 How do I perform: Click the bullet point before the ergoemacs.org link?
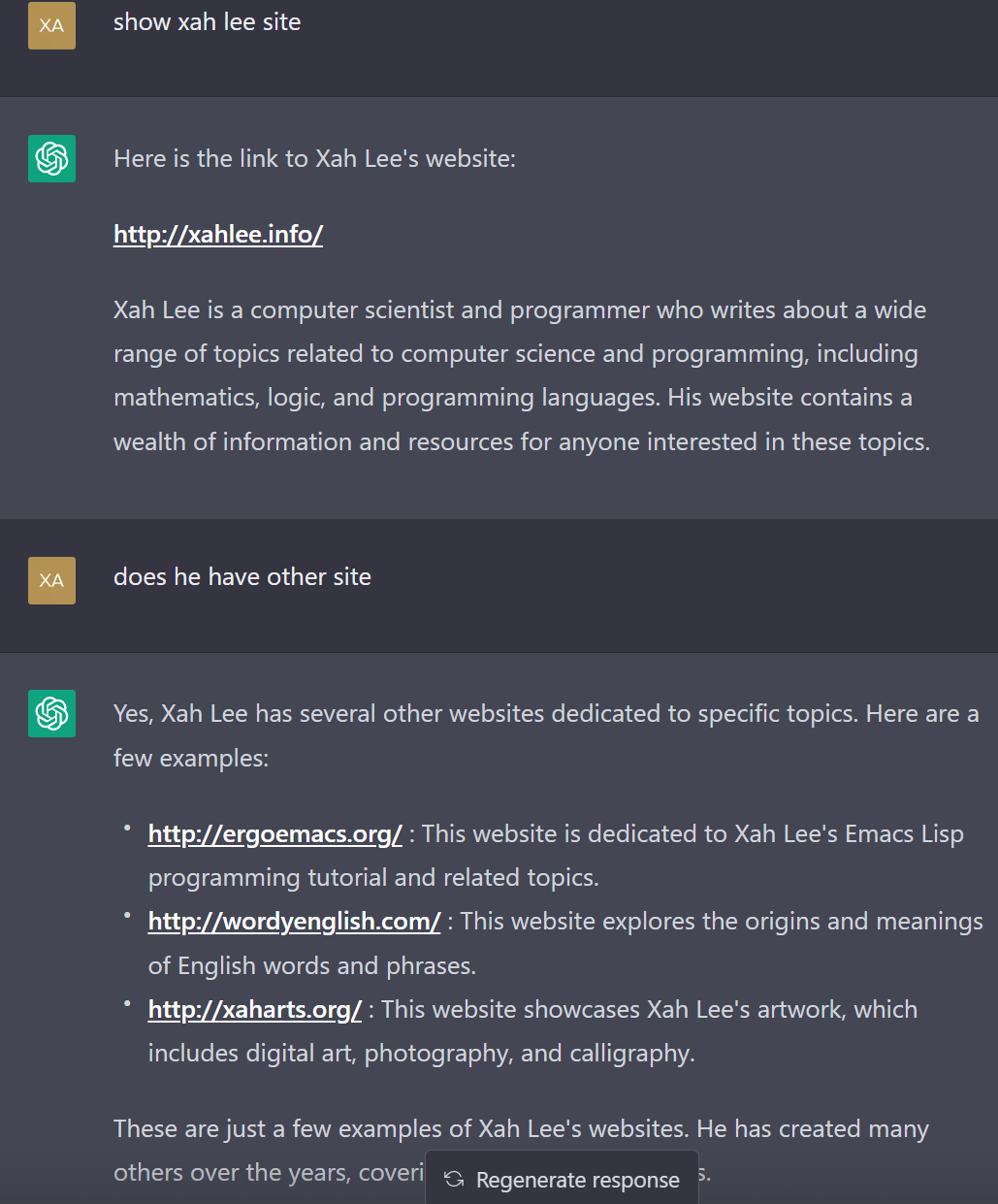click(x=126, y=828)
